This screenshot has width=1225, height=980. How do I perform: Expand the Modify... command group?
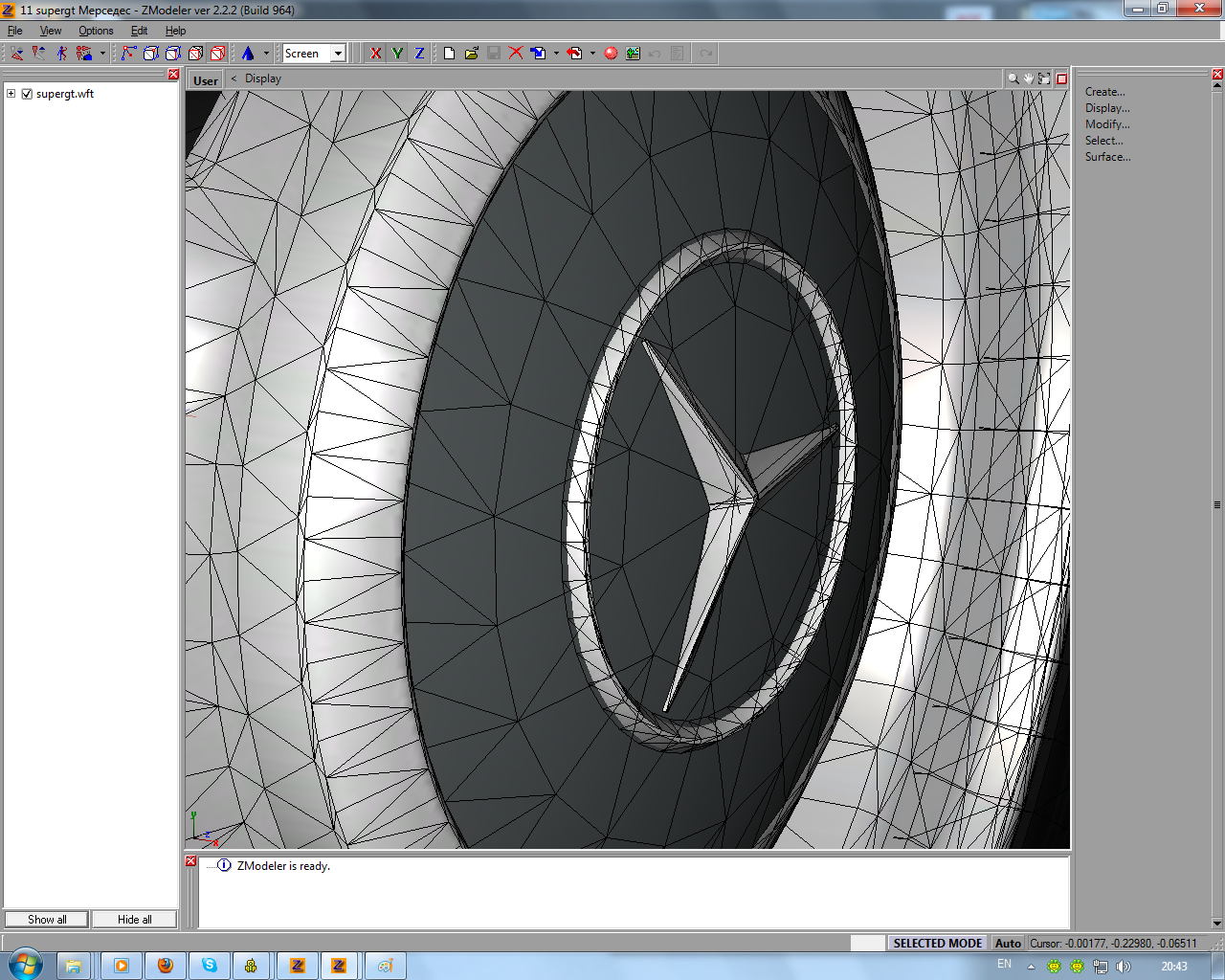pyautogui.click(x=1106, y=124)
